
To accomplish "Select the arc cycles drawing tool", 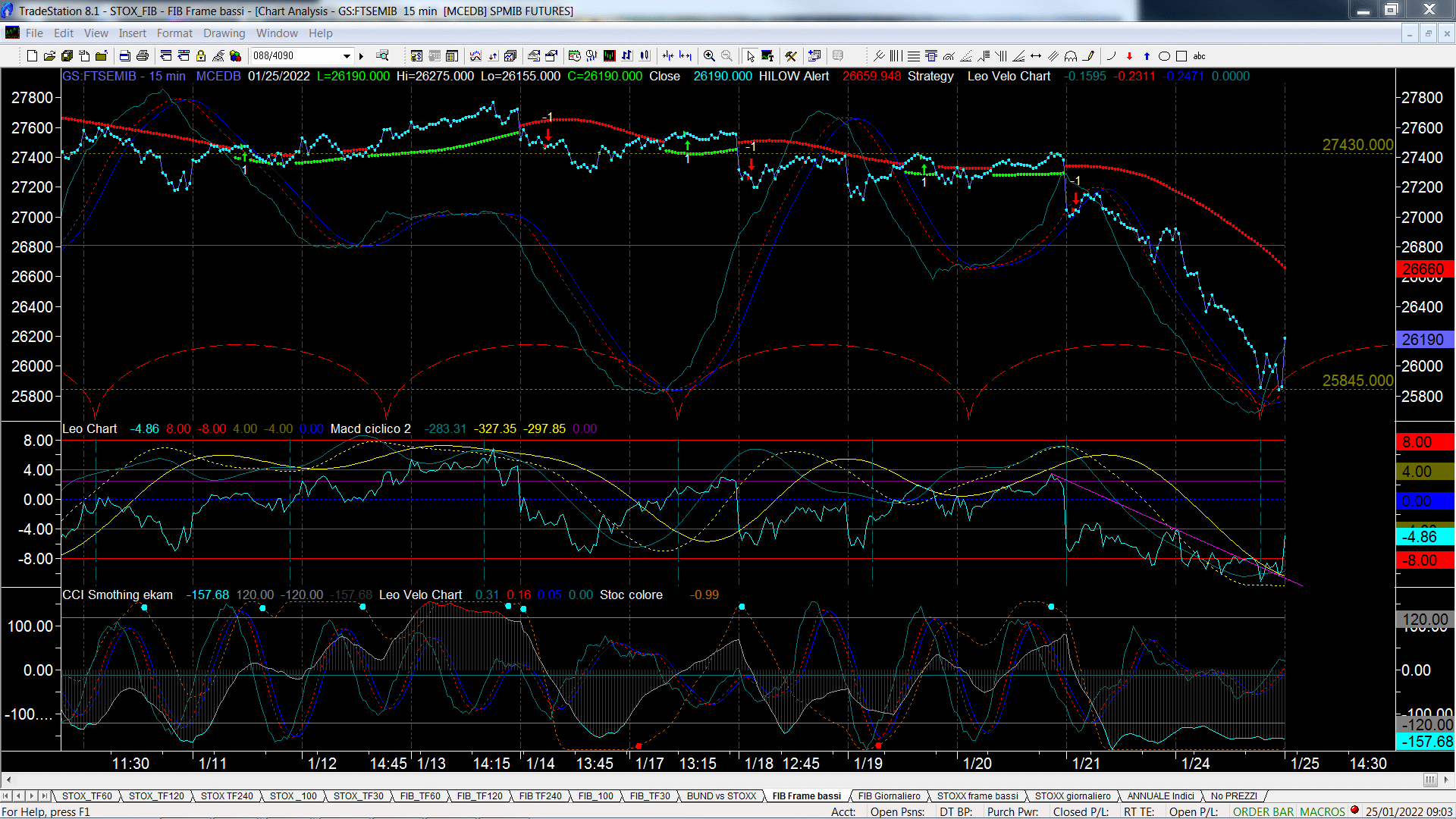I will tap(1071, 56).
